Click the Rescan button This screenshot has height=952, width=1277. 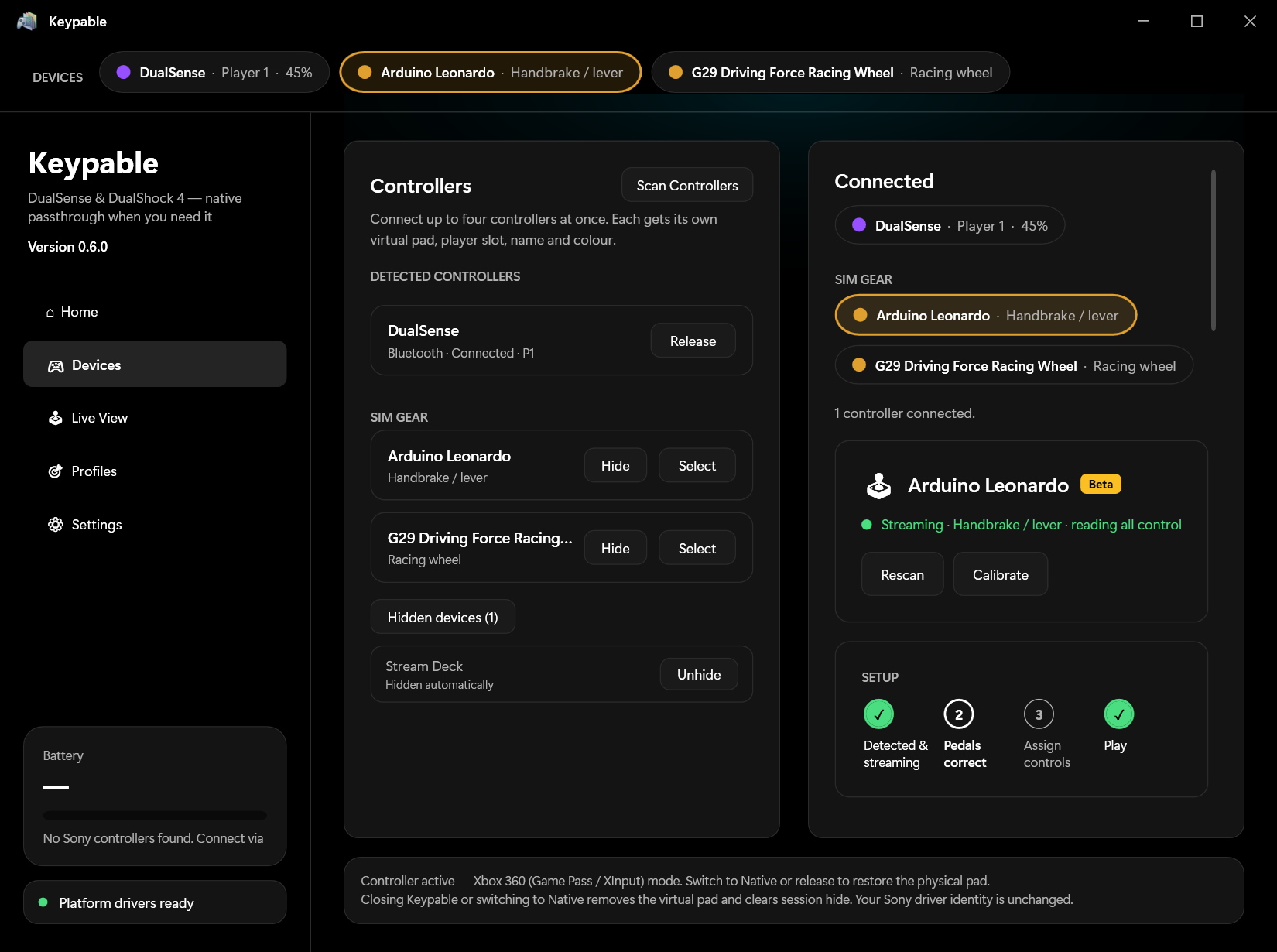click(x=902, y=574)
